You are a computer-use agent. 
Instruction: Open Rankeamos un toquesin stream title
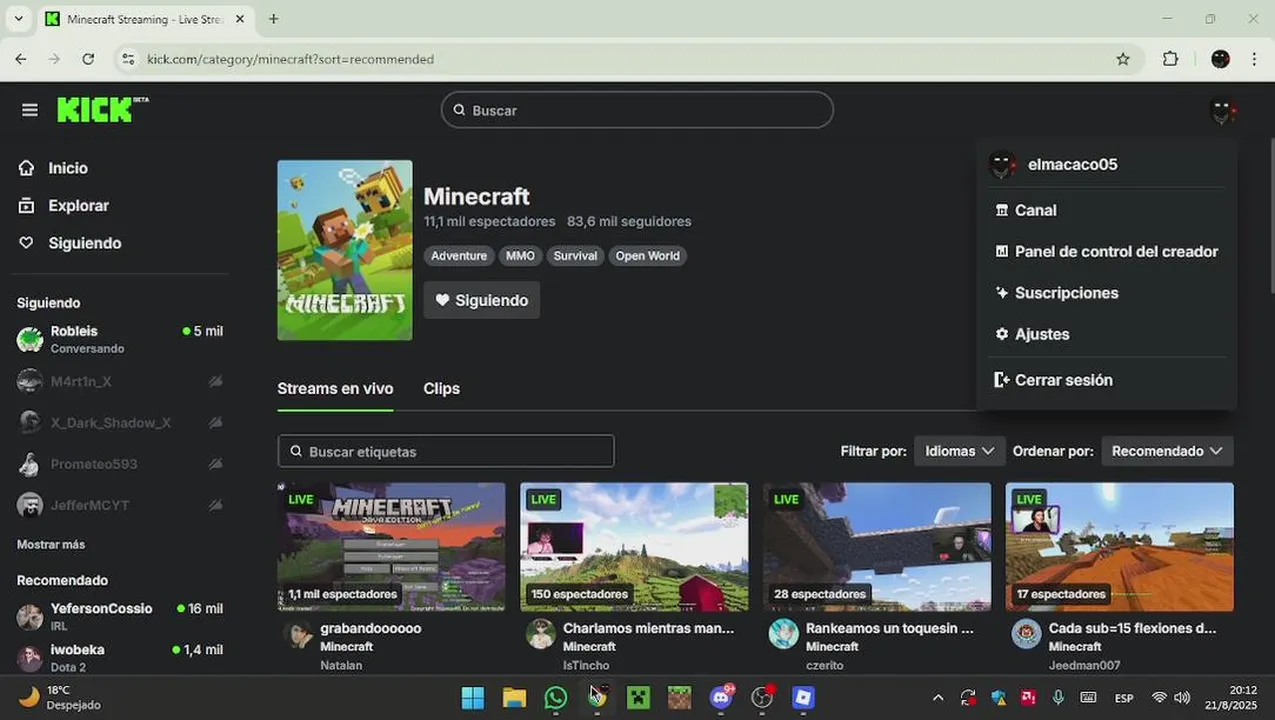click(x=890, y=628)
